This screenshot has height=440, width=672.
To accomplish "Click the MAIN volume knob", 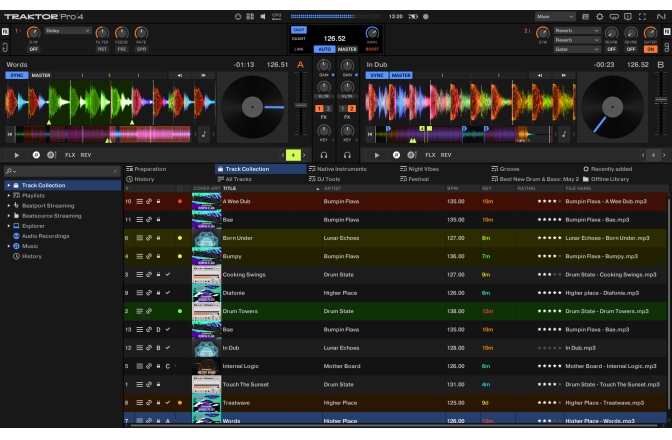I will click(x=372, y=33).
